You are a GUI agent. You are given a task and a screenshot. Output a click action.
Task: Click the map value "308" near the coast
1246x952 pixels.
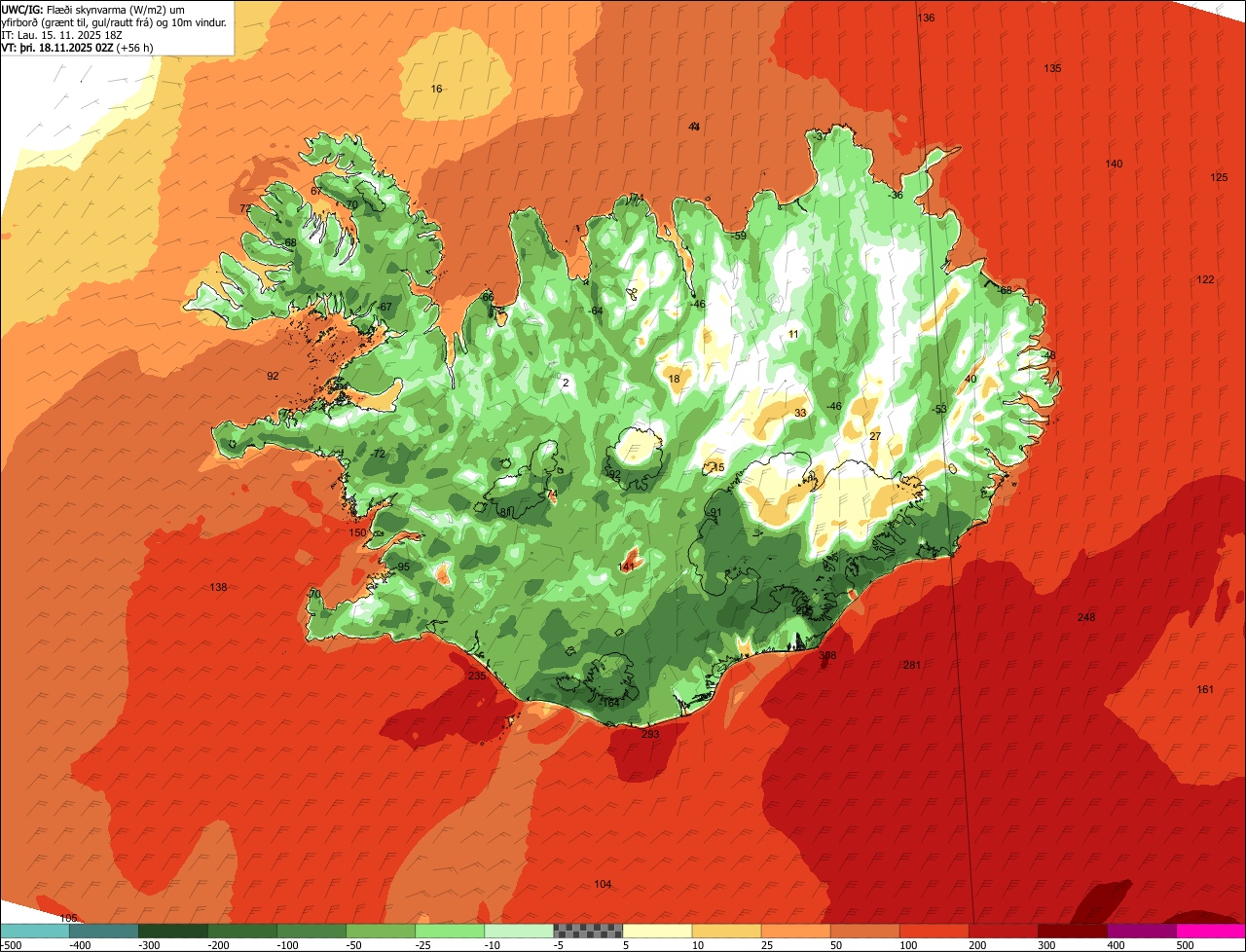tap(827, 655)
